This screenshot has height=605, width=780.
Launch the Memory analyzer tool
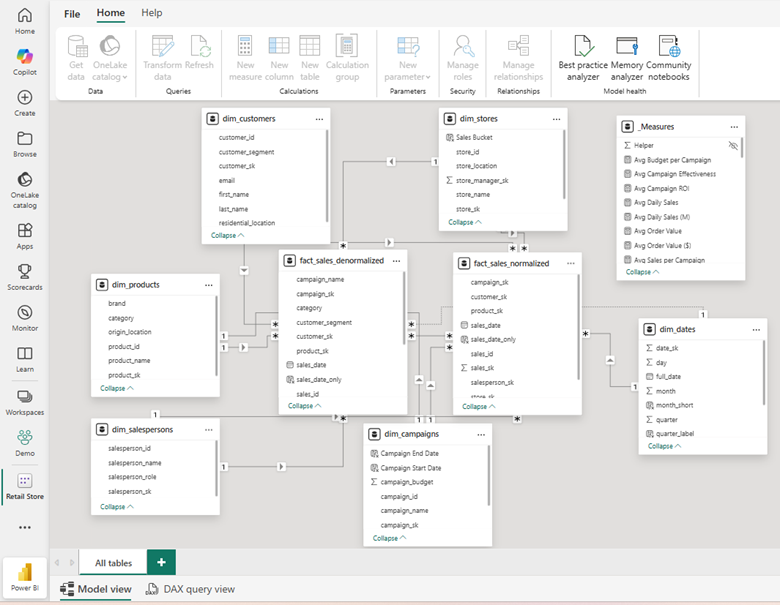coord(627,57)
